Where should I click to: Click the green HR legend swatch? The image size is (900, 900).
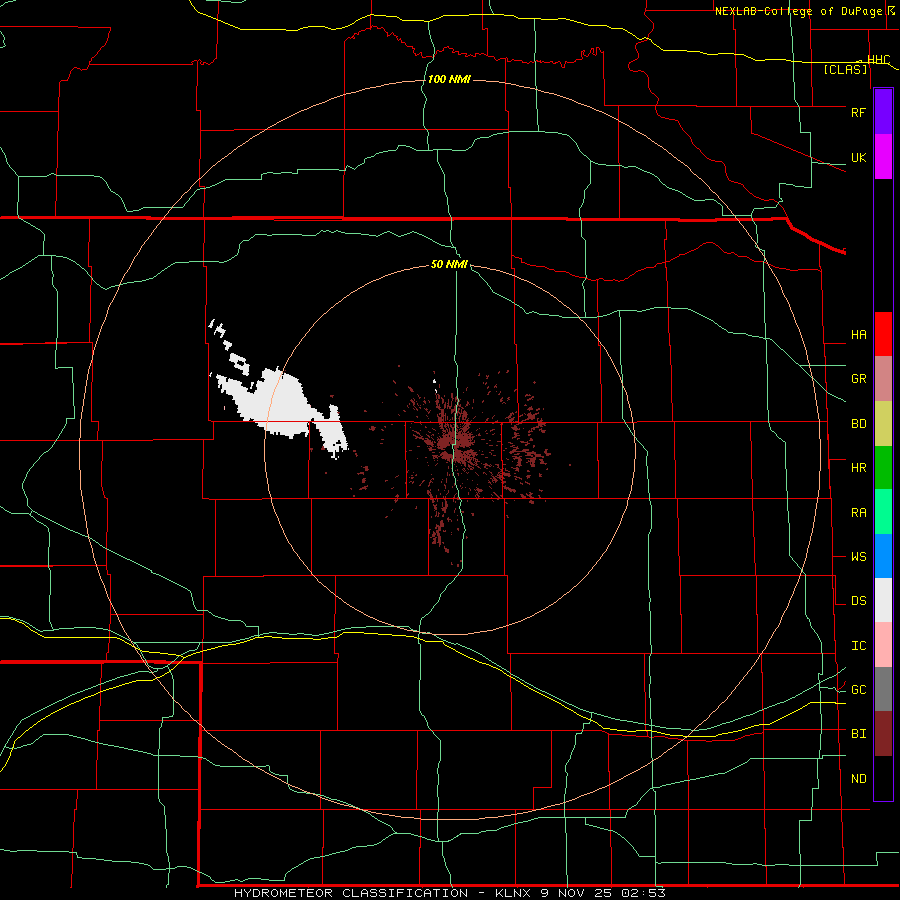click(x=883, y=468)
